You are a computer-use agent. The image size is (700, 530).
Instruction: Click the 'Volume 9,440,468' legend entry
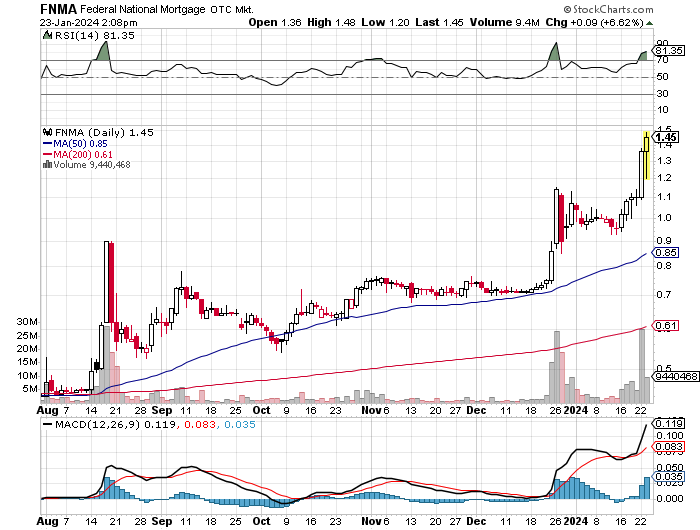click(x=92, y=165)
